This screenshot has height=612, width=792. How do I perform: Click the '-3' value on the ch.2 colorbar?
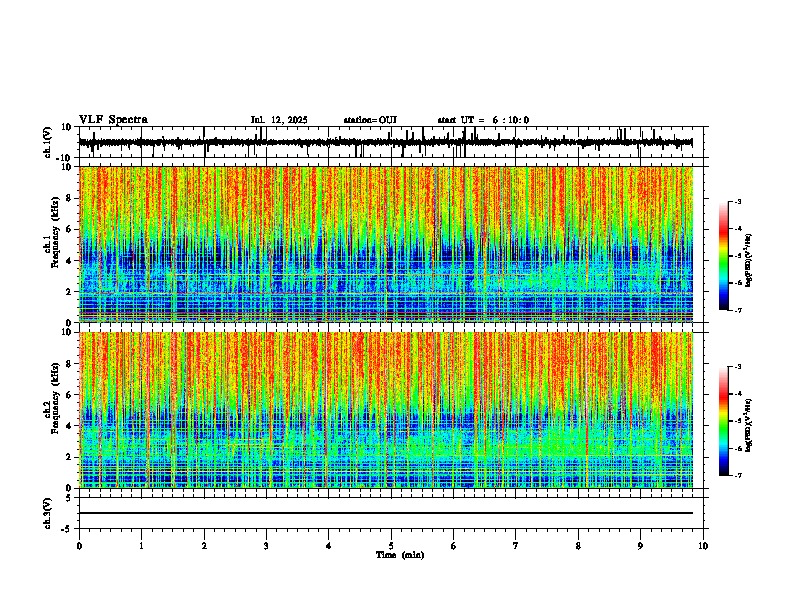(x=737, y=367)
